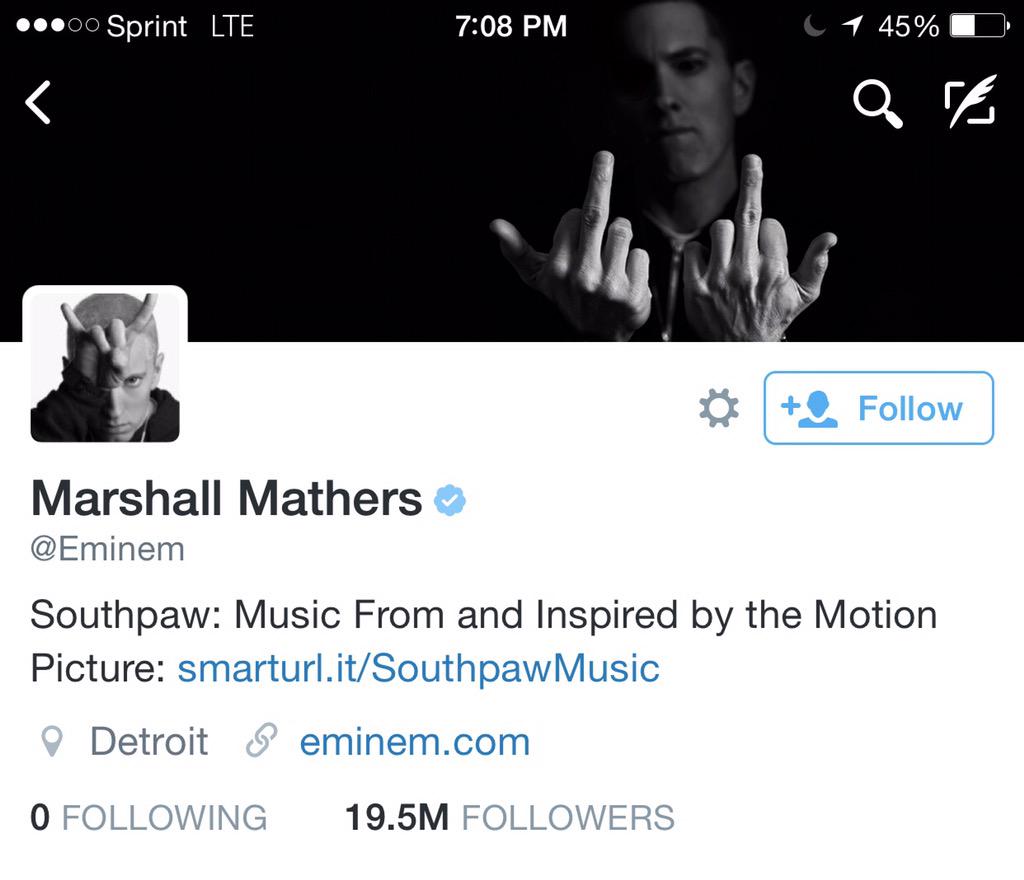Open the gear settings menu
Viewport: 1024px width, 880px height.
(x=718, y=408)
